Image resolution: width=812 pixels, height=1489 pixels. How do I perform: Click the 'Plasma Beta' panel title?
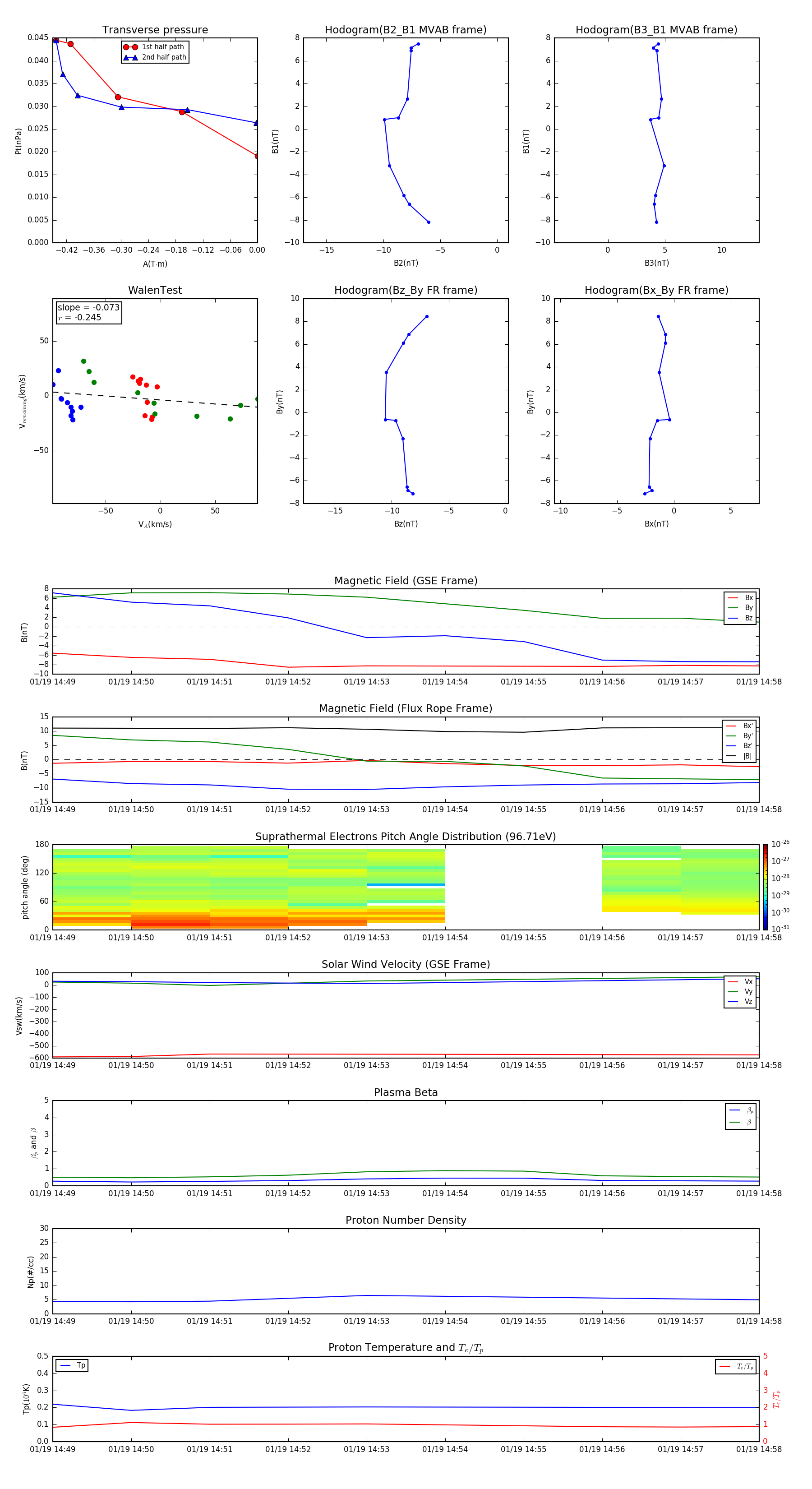(x=406, y=1092)
